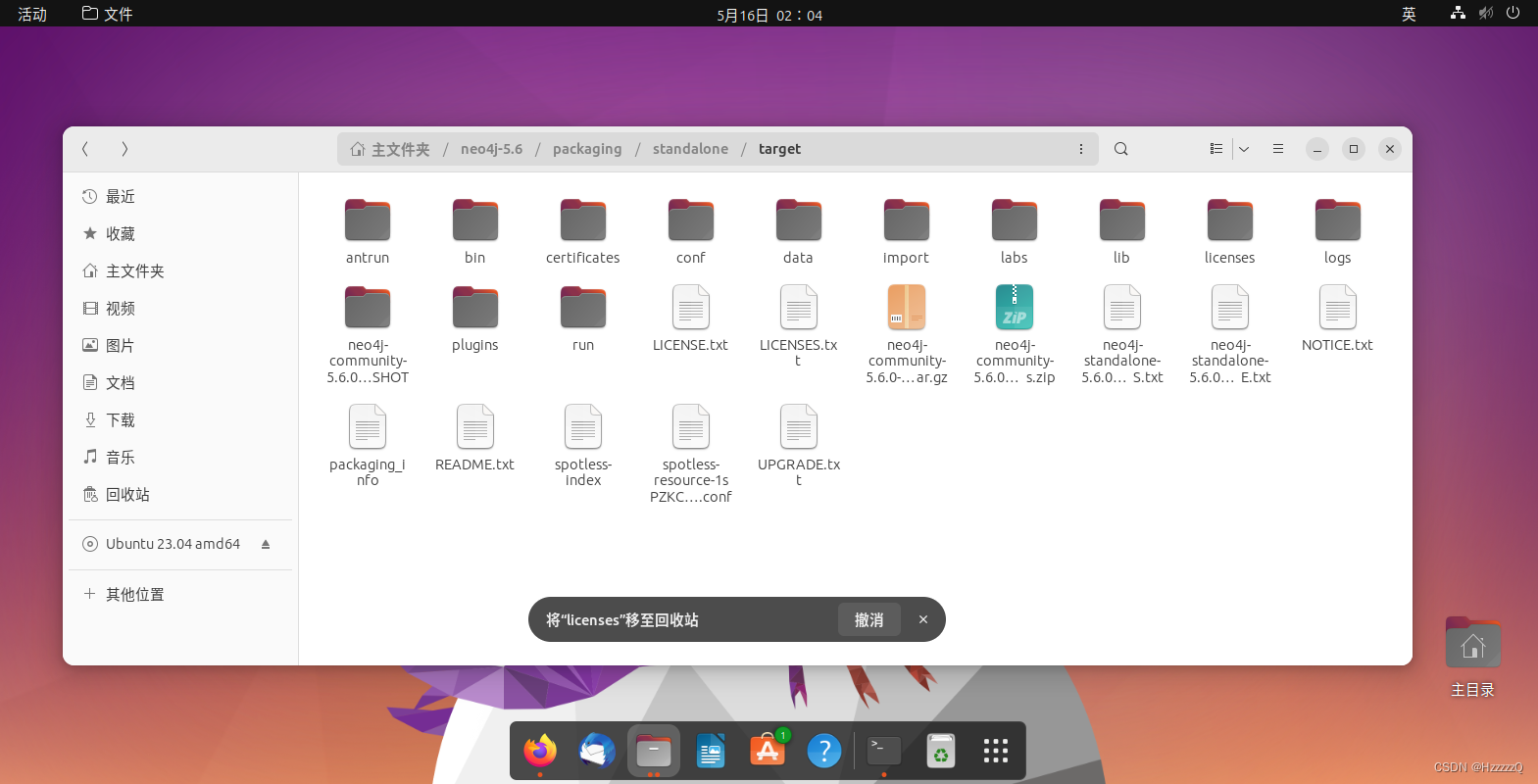Image resolution: width=1538 pixels, height=784 pixels.
Task: Select the LICENSE.txt file
Action: 691,319
